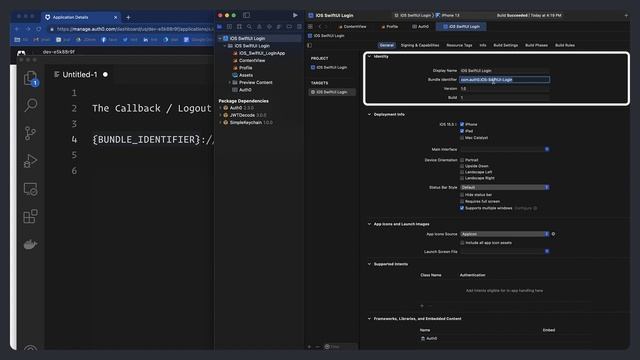The image size is (640, 360).
Task: Toggle the project/targets list sidebar icon
Action: click(x=309, y=45)
